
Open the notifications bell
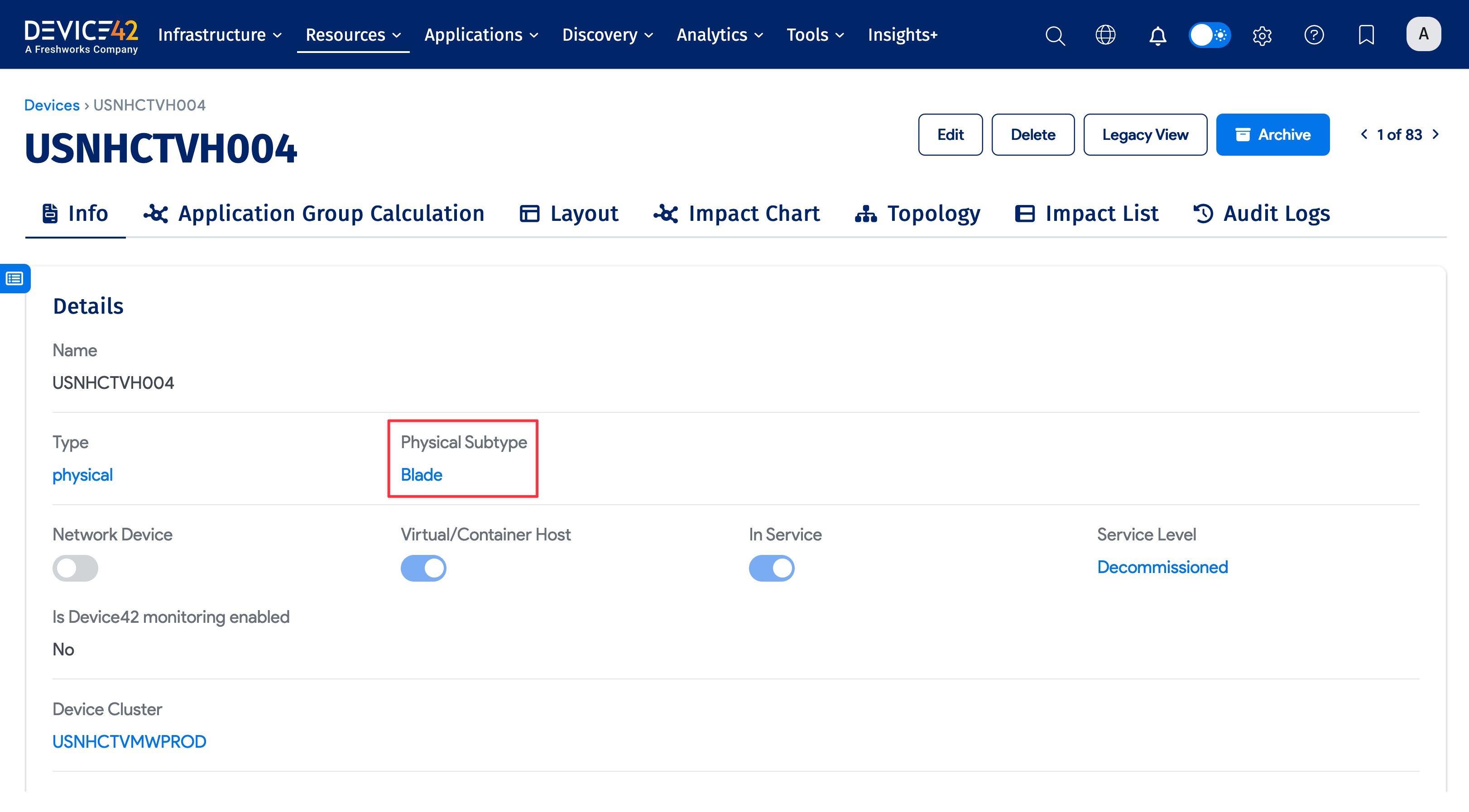1157,35
